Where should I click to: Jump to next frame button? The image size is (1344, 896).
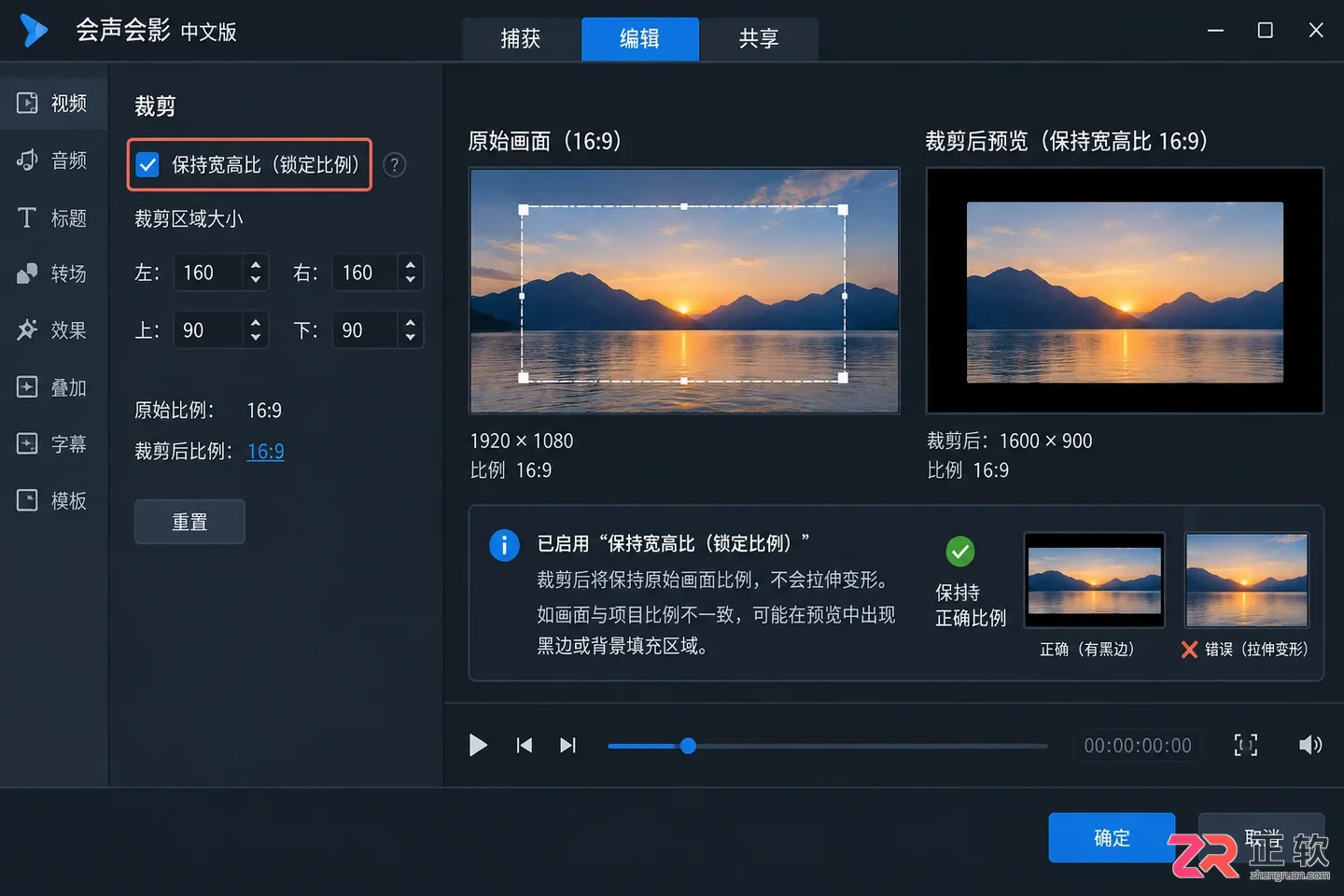(x=567, y=745)
